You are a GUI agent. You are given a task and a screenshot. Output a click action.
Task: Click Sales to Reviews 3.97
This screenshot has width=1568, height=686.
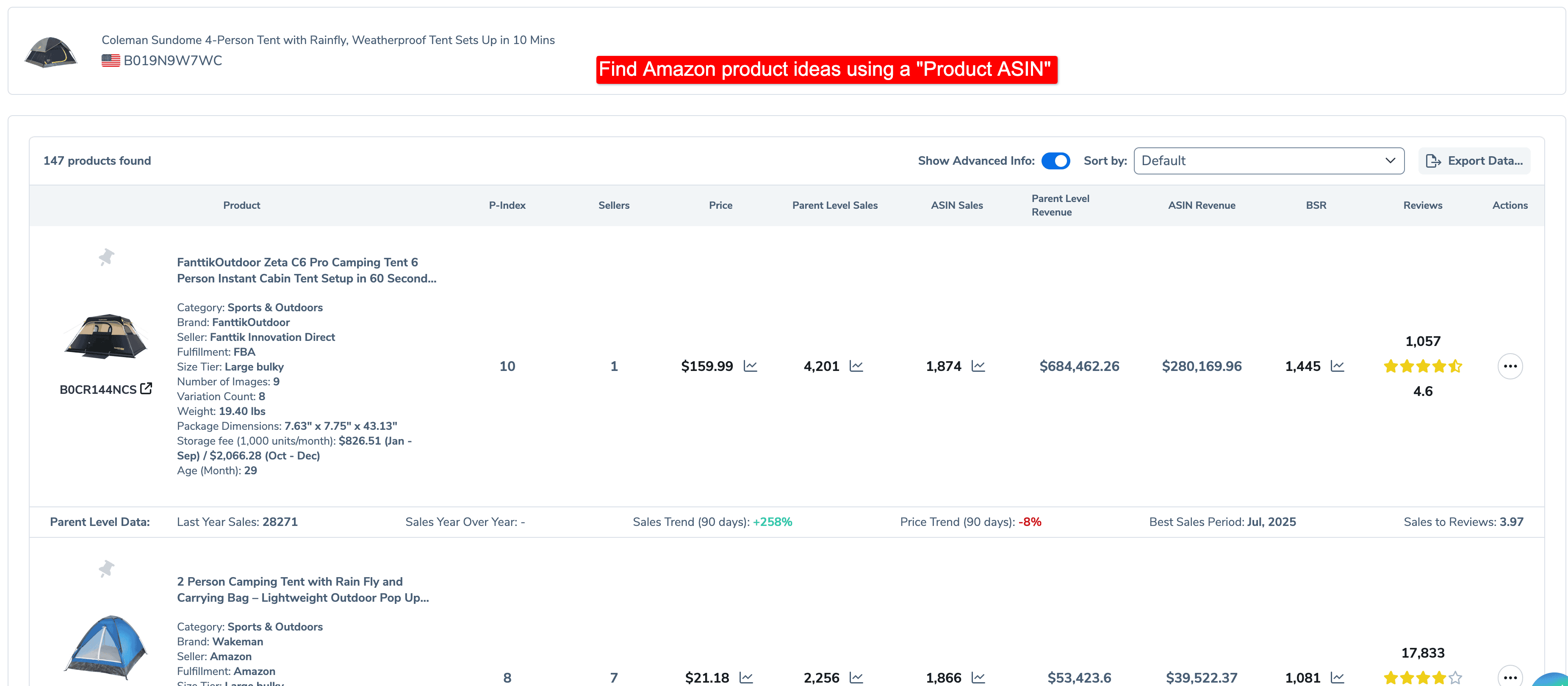tap(1463, 522)
